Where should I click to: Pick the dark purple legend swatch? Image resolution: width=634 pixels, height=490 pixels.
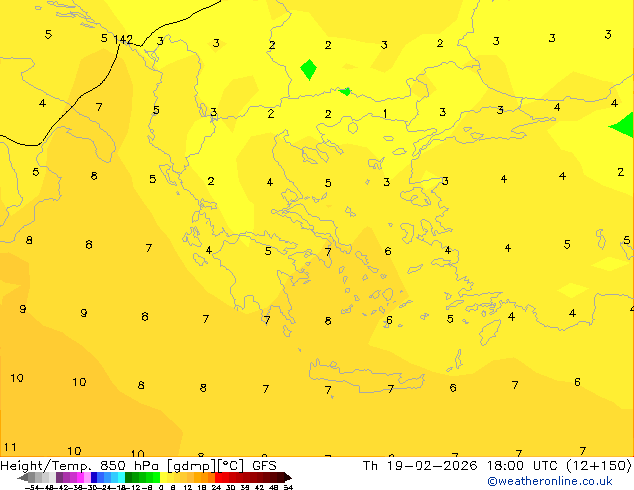[x=59, y=478]
